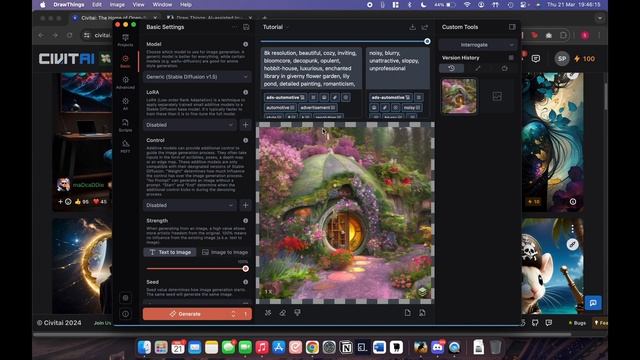Viewport: 640px width, 360px height.
Task: Select Text to Image mode
Action: tap(170, 252)
